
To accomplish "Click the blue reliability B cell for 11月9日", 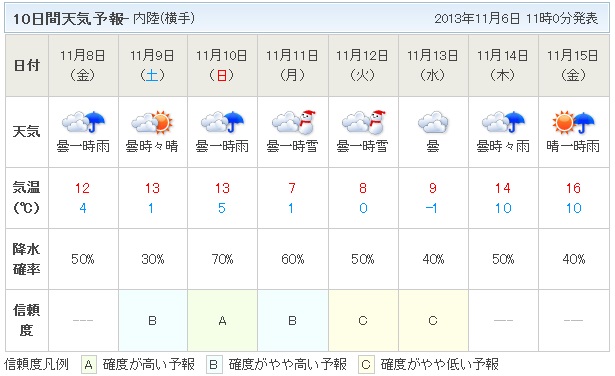I will click(153, 320).
